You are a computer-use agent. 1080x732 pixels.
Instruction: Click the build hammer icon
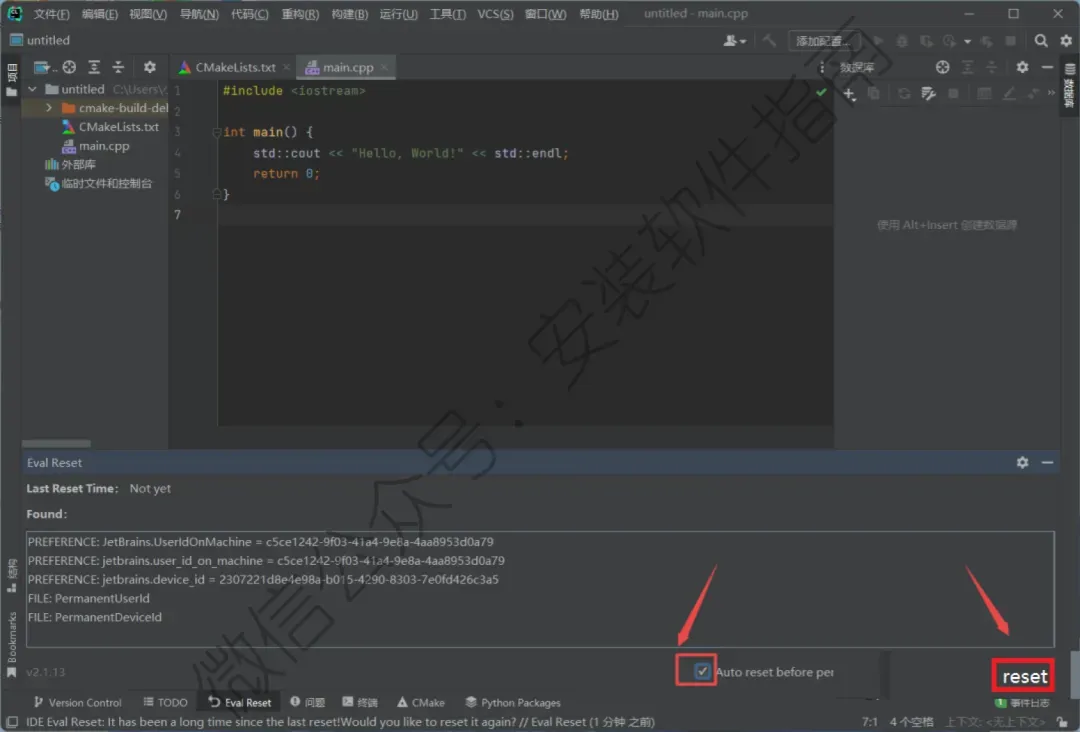tap(769, 41)
